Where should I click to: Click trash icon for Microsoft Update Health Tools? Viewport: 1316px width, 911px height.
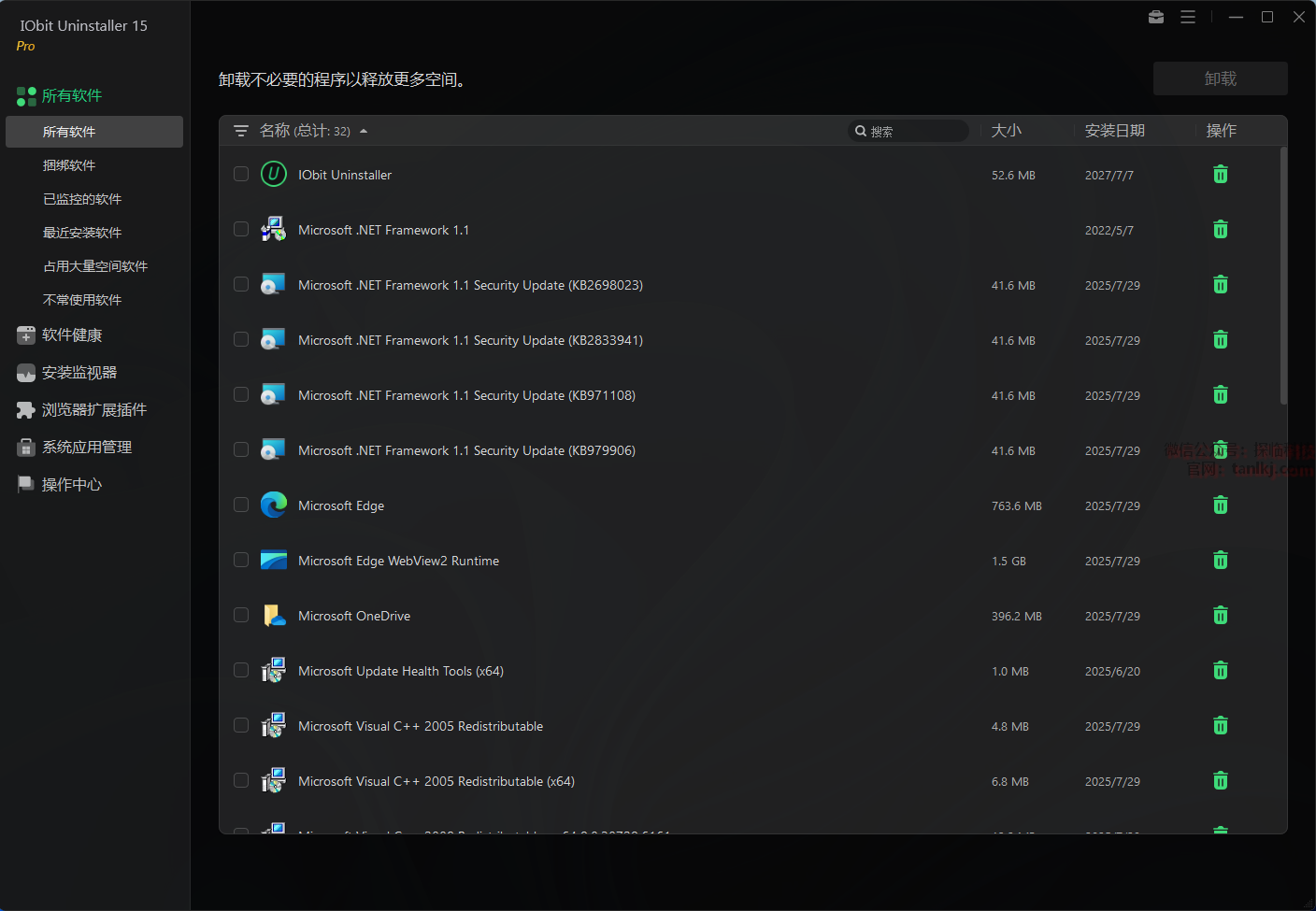pyautogui.click(x=1220, y=671)
